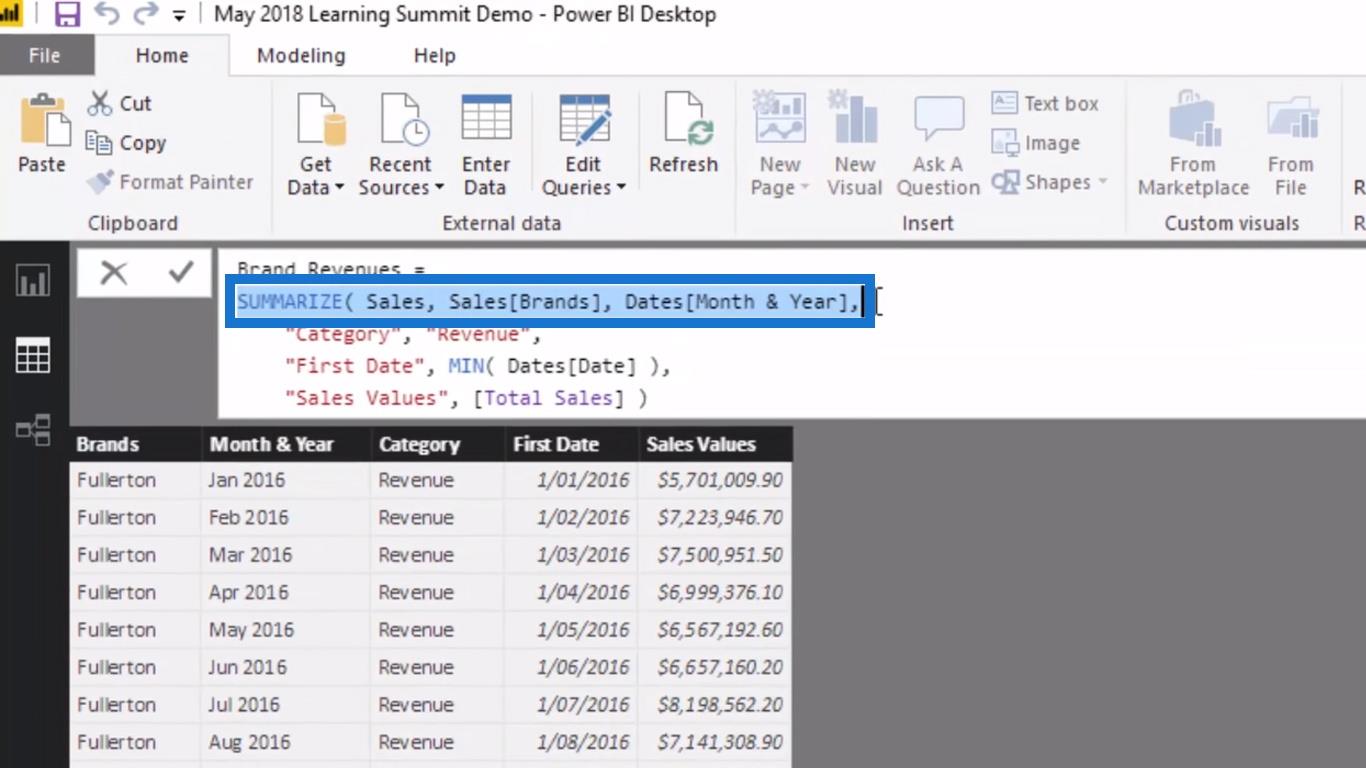Screen dimensions: 1366x768
Task: Click the Save icon in title bar
Action: [67, 14]
